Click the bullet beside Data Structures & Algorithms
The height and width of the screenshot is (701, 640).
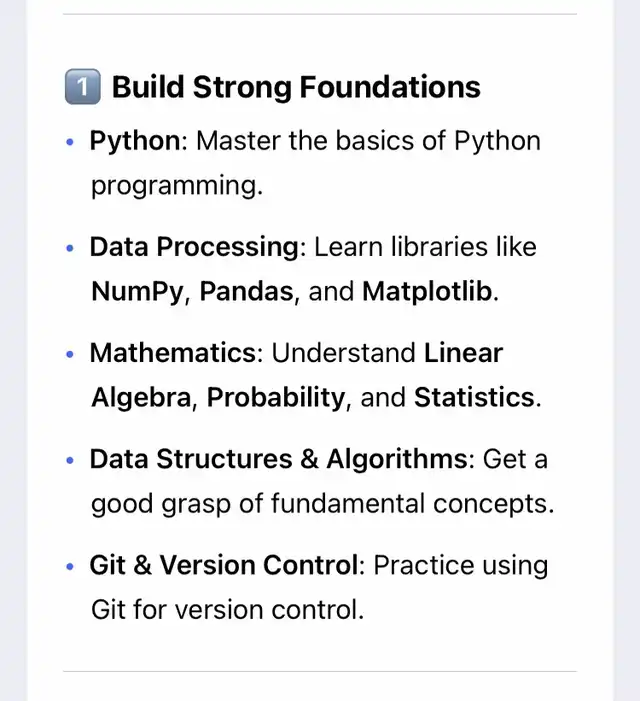click(70, 461)
